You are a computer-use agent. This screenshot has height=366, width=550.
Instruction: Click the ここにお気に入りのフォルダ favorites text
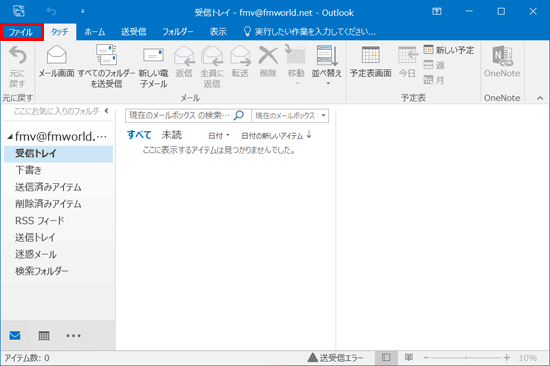[x=57, y=111]
